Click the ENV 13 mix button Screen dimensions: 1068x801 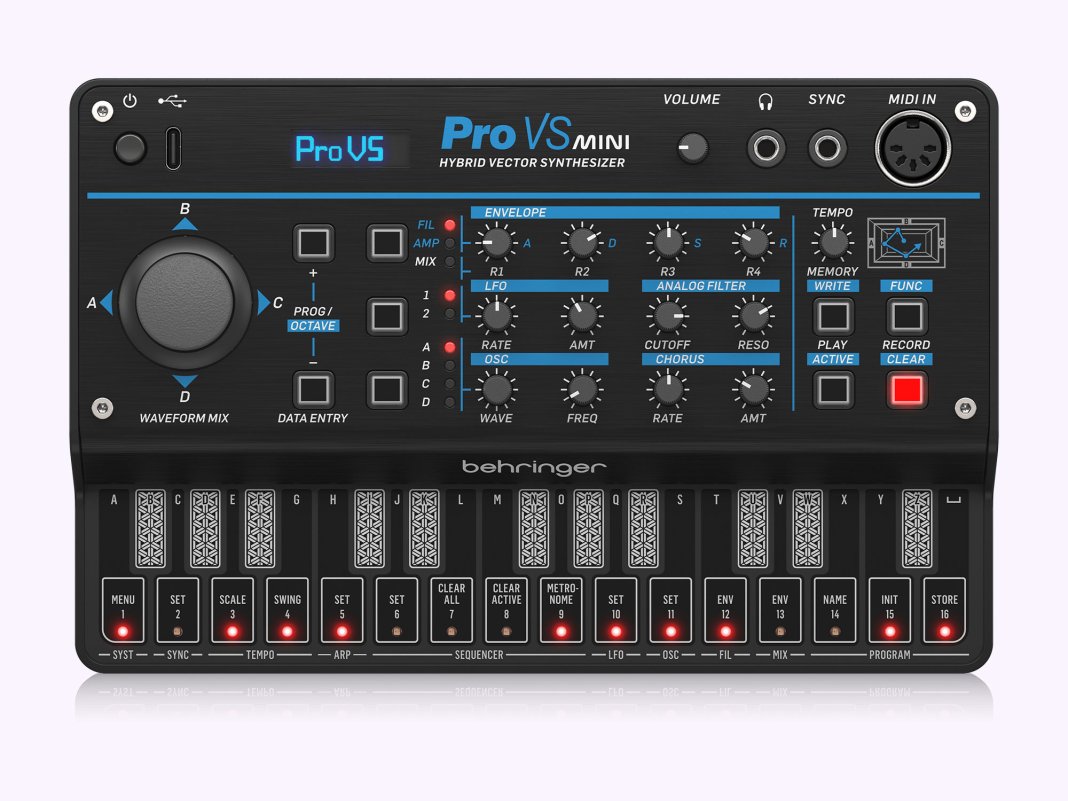780,610
